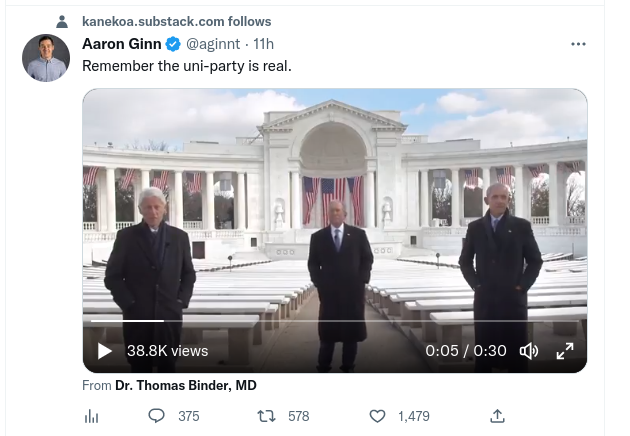
Task: Open the tweet more options menu
Action: [x=578, y=45]
